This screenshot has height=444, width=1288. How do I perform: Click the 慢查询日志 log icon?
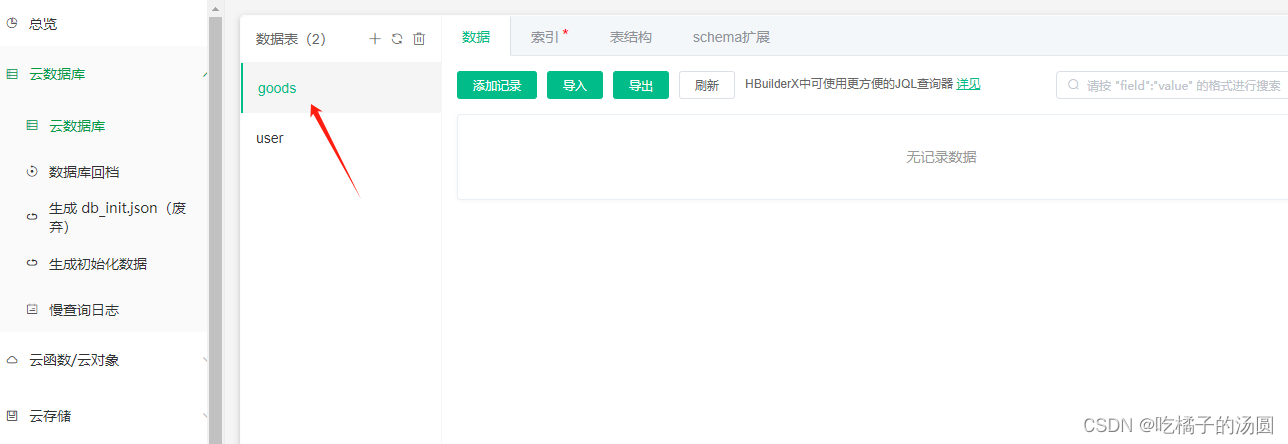point(32,309)
